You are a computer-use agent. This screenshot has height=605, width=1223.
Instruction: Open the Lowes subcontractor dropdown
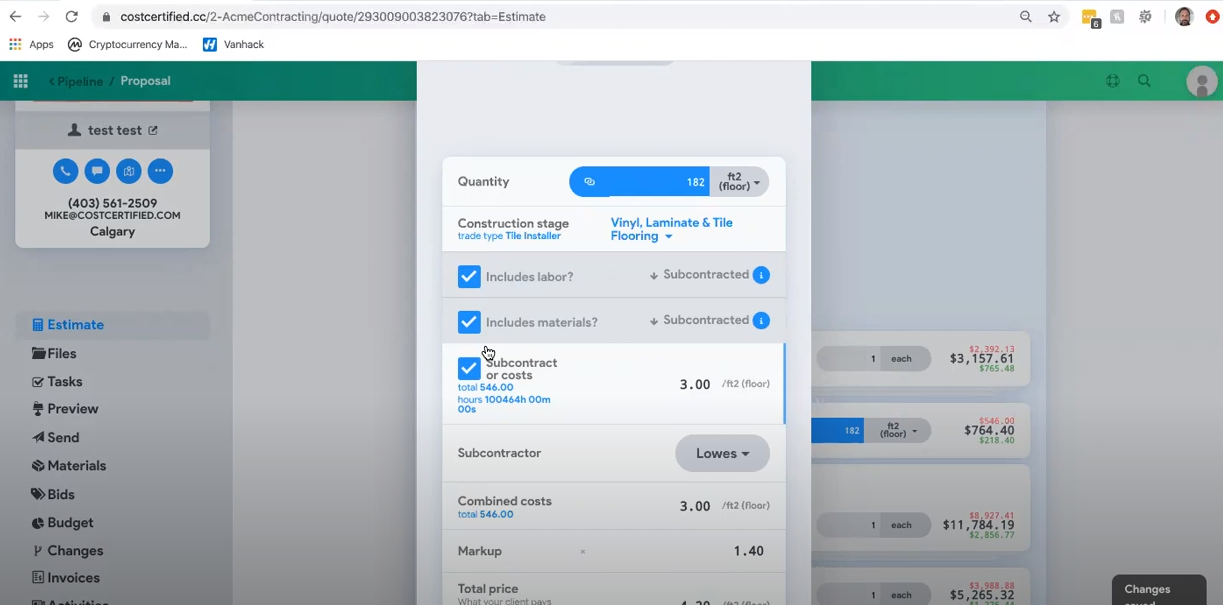click(722, 453)
